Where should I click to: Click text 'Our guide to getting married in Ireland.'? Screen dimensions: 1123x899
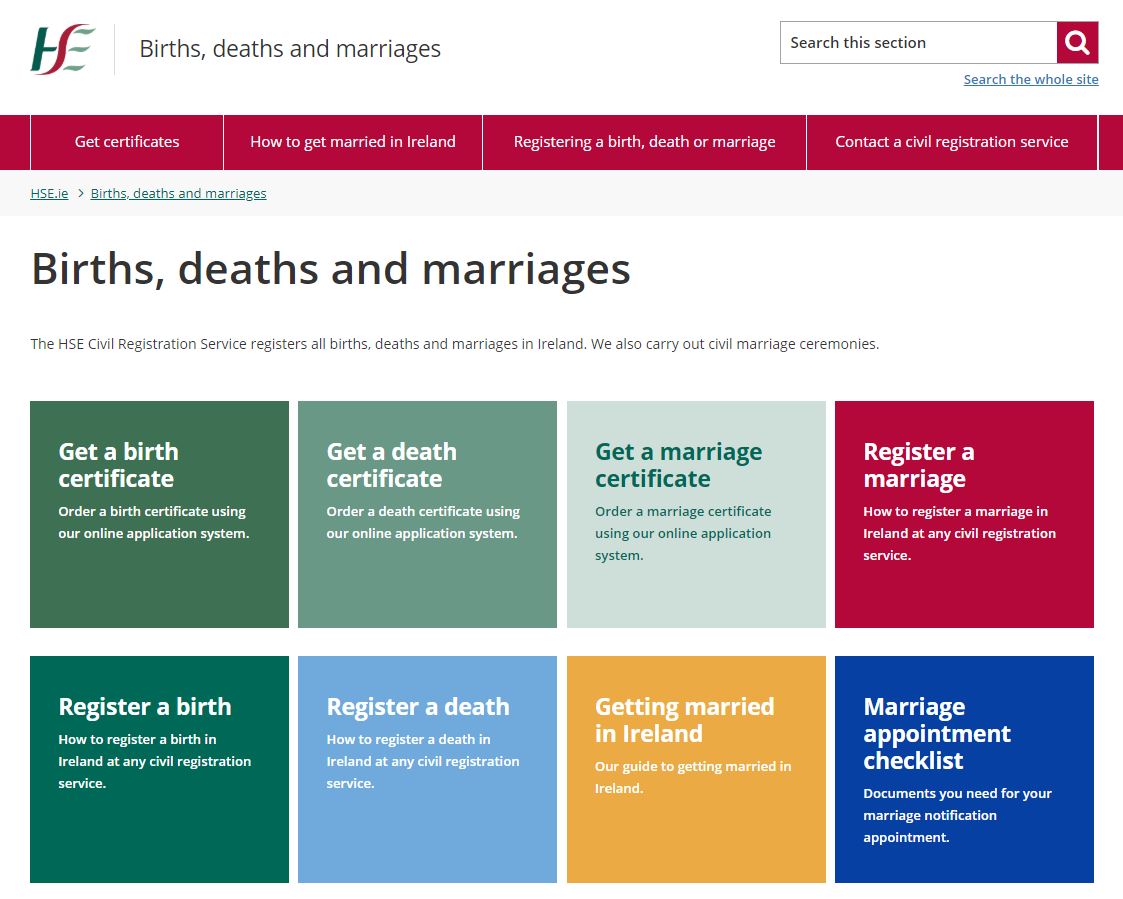point(693,777)
